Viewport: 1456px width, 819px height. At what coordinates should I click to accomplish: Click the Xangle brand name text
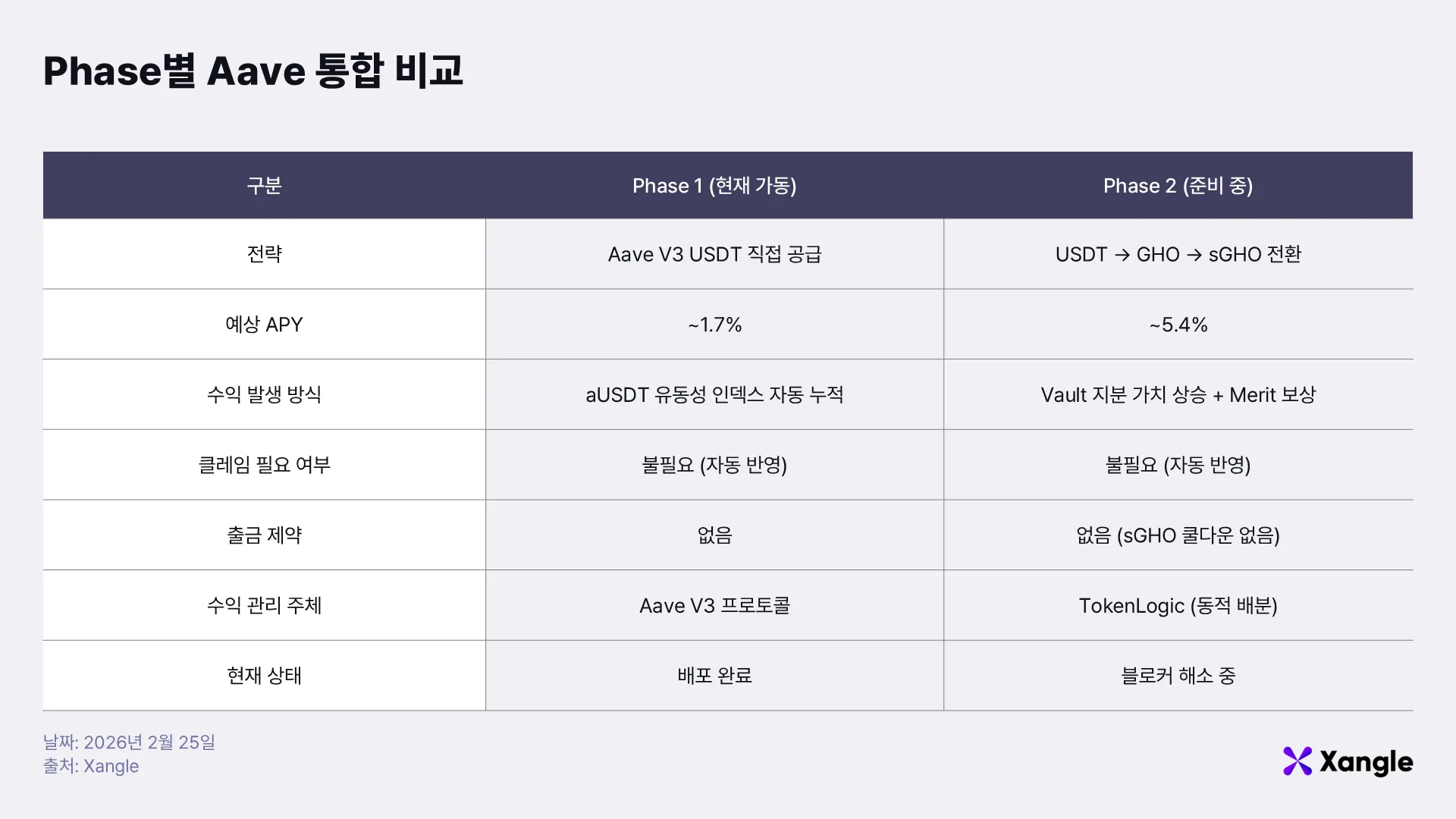coord(1366,762)
